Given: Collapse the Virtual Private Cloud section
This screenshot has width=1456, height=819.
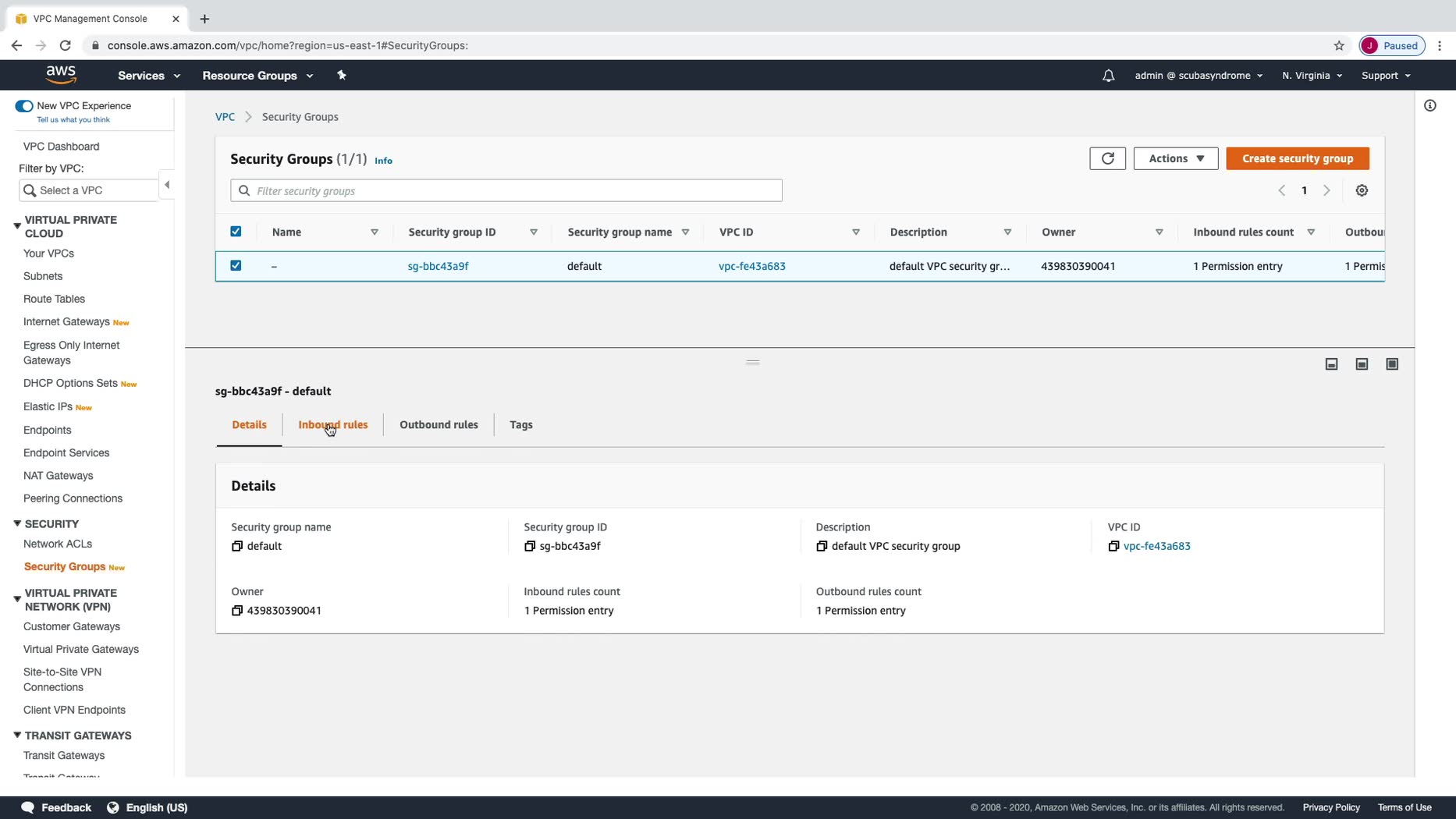Looking at the screenshot, I should (17, 226).
